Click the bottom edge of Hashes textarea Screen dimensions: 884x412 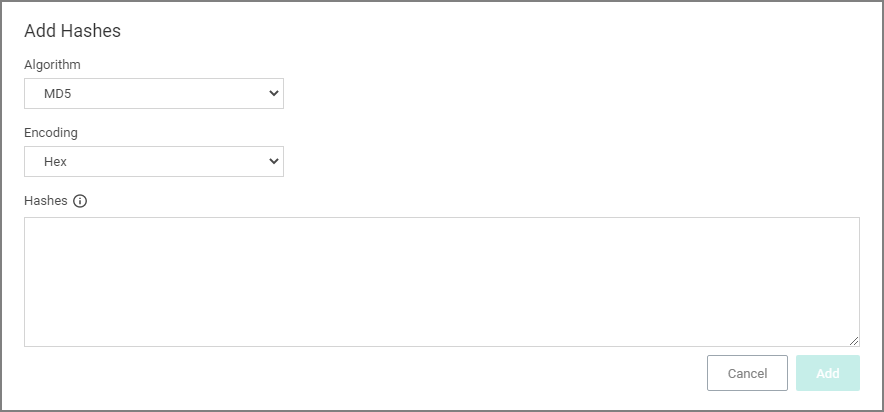(x=442, y=346)
